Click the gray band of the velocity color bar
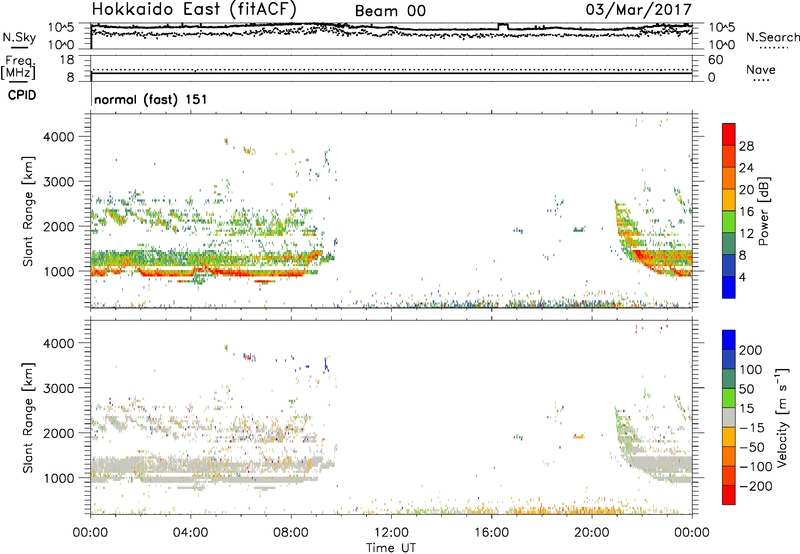Screen dimensions: 800x554 tap(729, 417)
